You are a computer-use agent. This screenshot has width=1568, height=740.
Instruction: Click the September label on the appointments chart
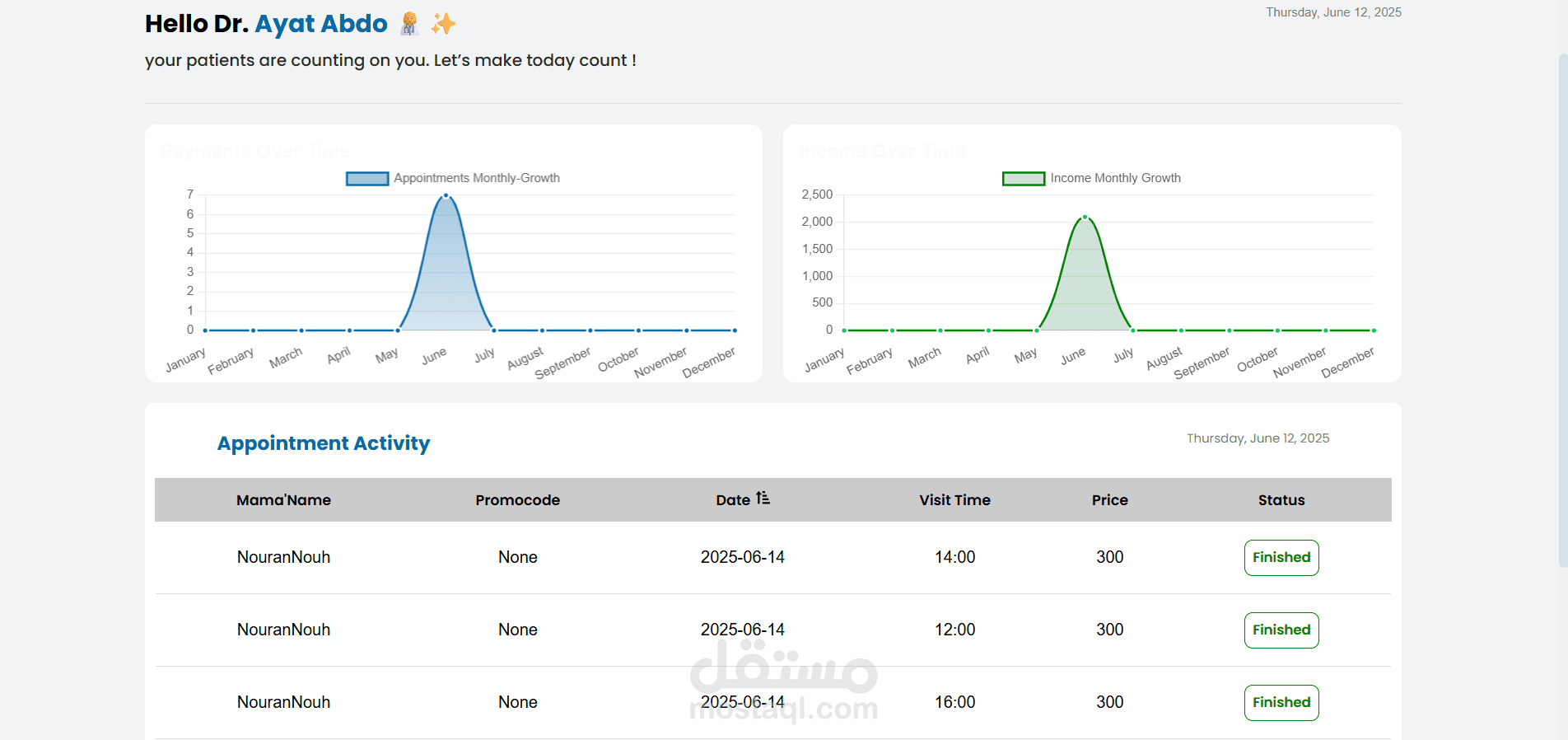click(x=562, y=363)
